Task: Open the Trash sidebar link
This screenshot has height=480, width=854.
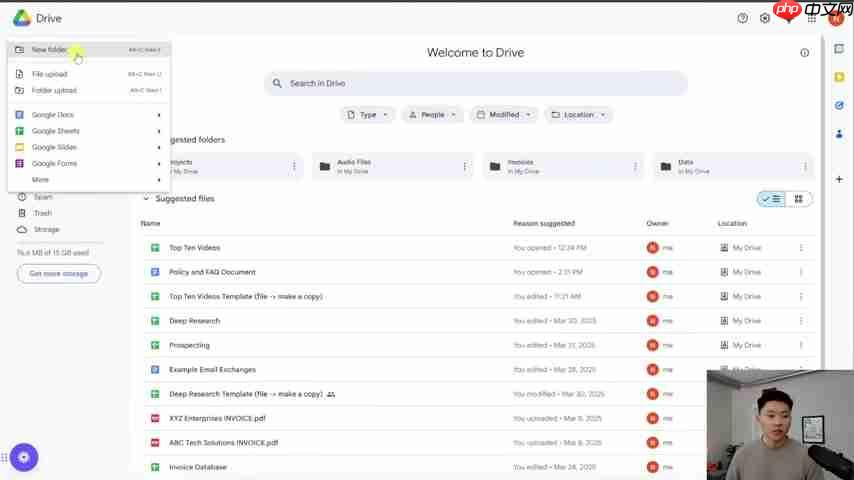Action: click(42, 213)
